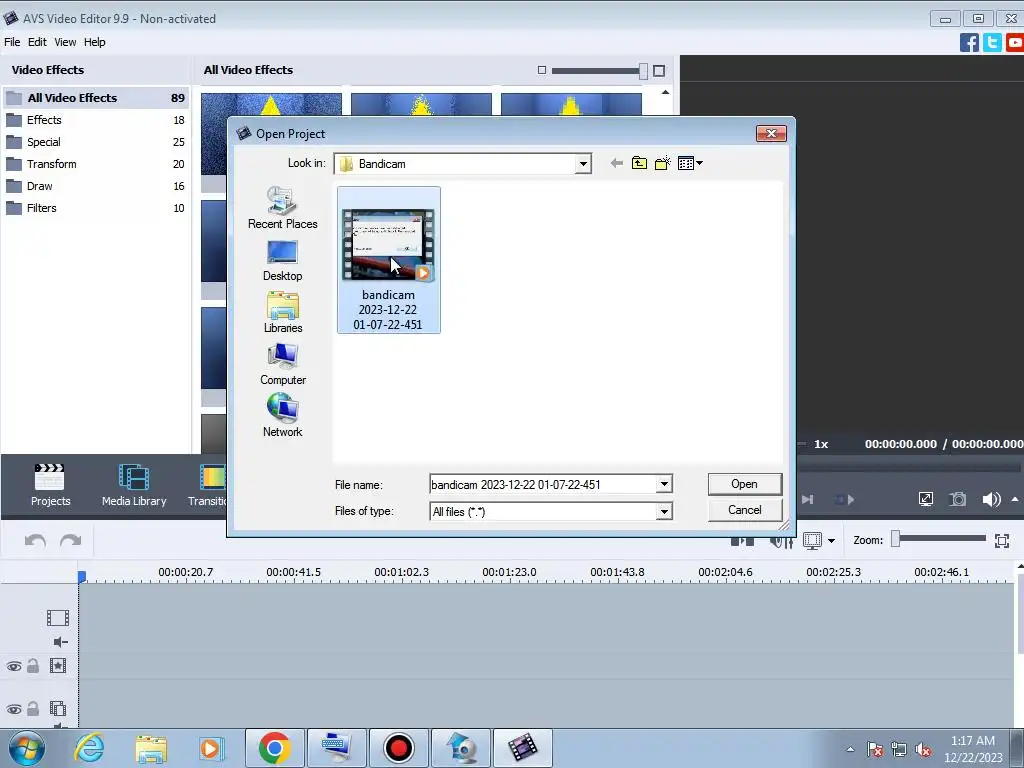Undo the last action
Image resolution: width=1024 pixels, height=768 pixels.
pyautogui.click(x=35, y=540)
